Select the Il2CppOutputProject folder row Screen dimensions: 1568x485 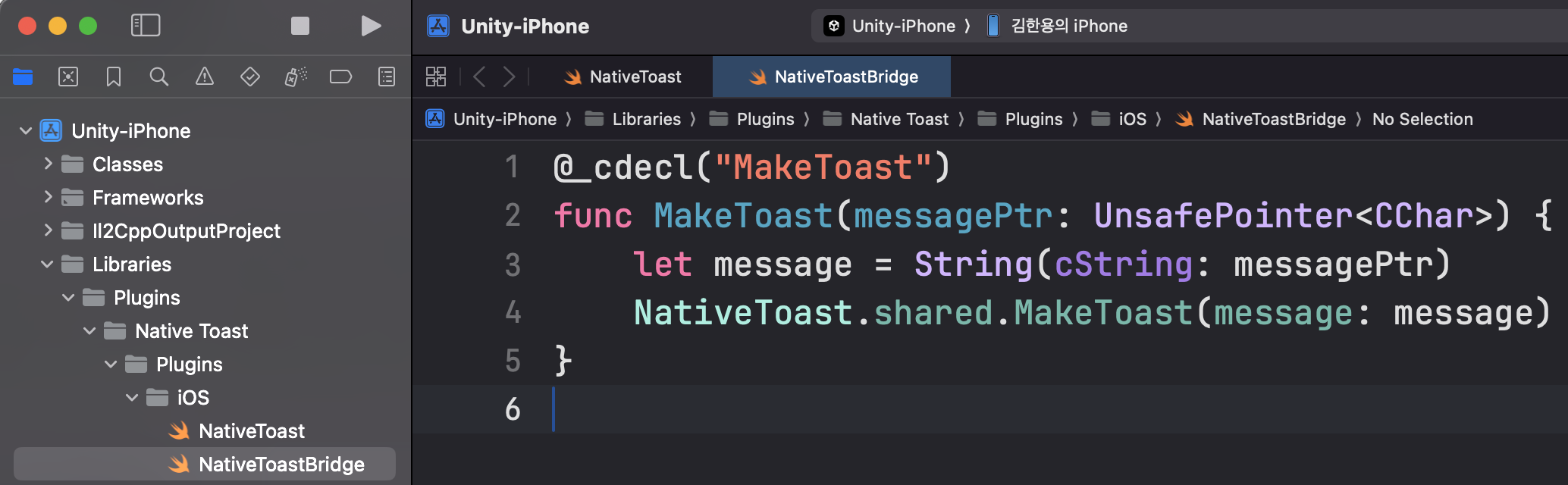[x=205, y=231]
